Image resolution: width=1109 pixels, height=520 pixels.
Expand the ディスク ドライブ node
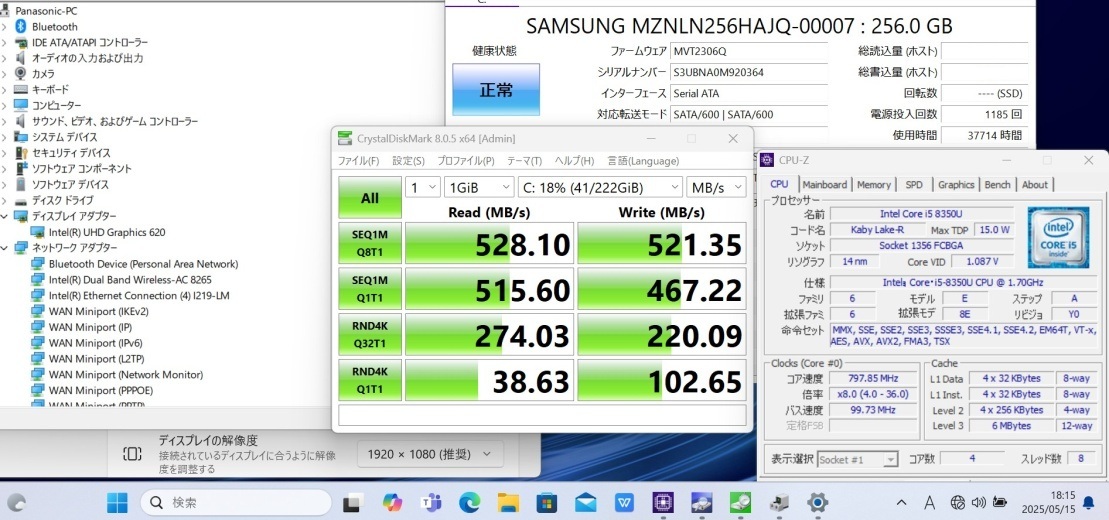click(5, 200)
